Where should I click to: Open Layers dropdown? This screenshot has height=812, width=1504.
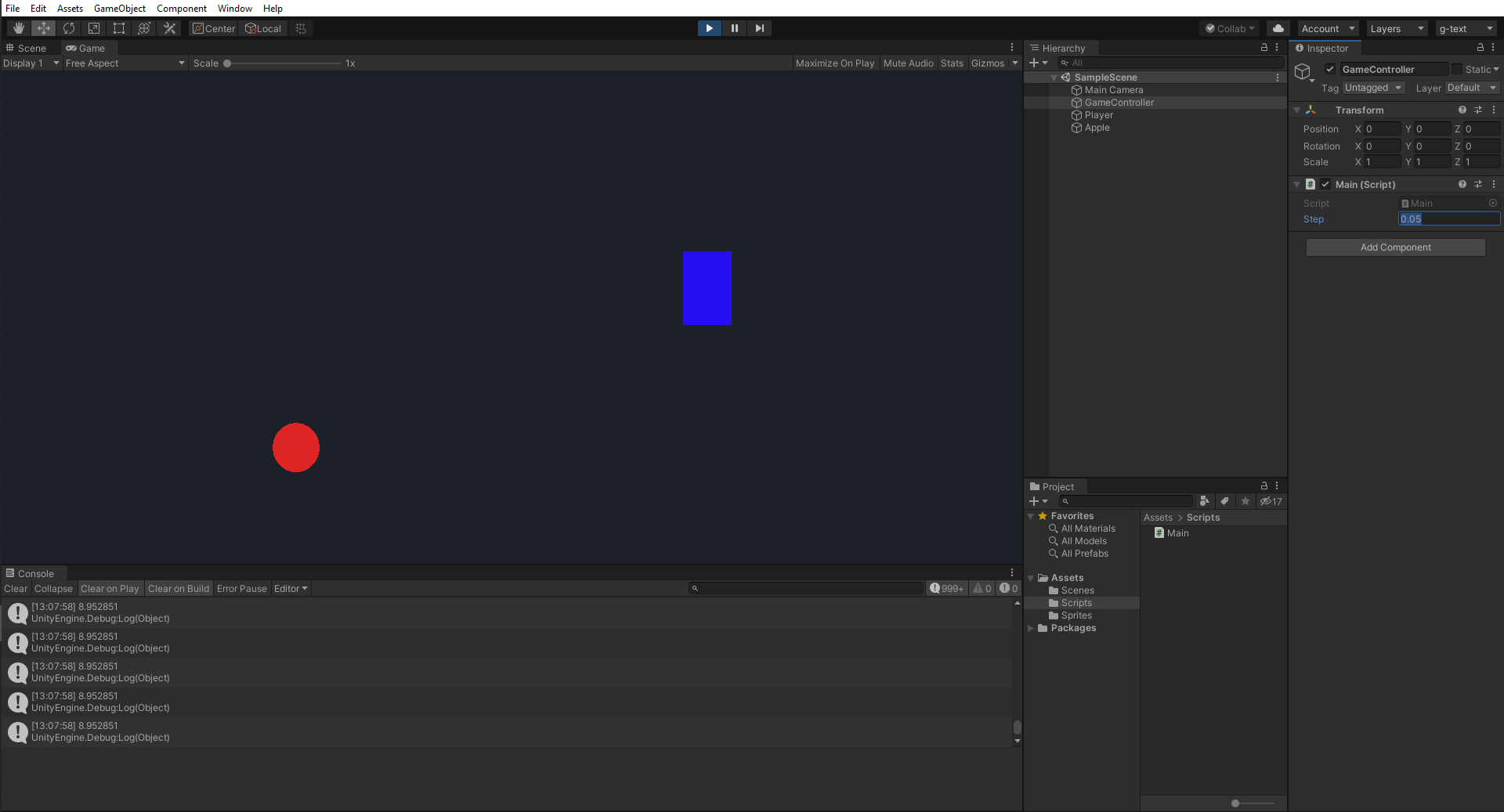tap(1397, 28)
